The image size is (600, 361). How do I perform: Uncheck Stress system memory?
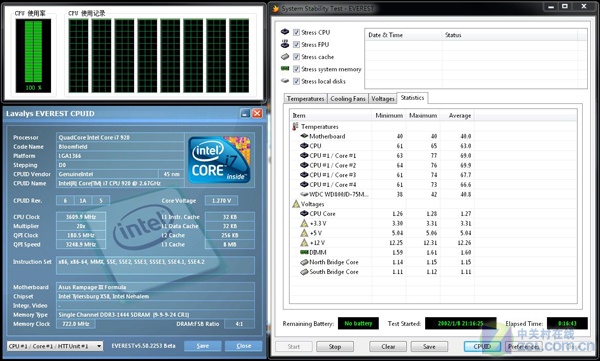click(x=296, y=69)
